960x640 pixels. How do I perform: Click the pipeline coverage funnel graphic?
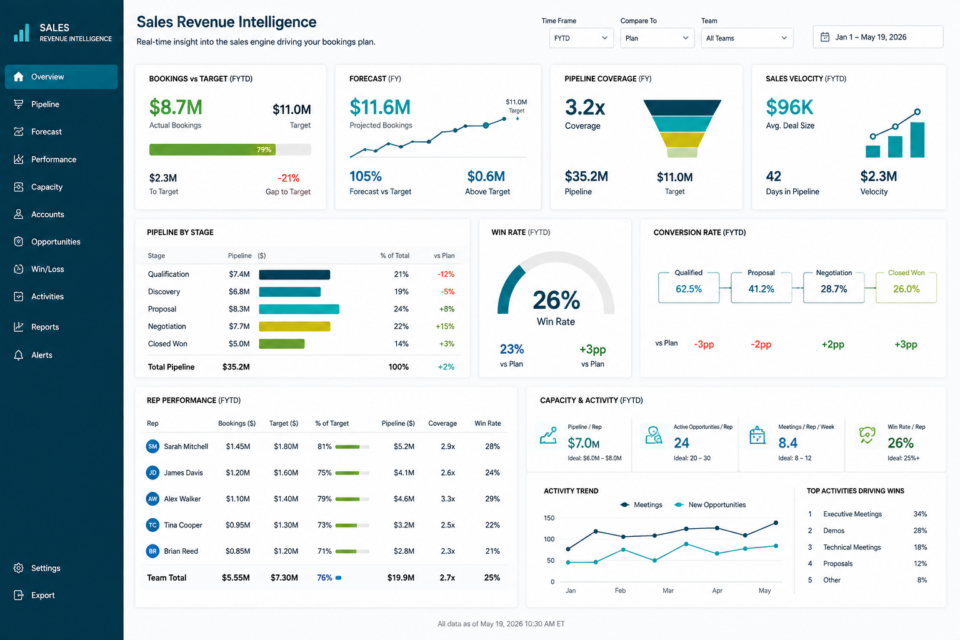tap(682, 129)
